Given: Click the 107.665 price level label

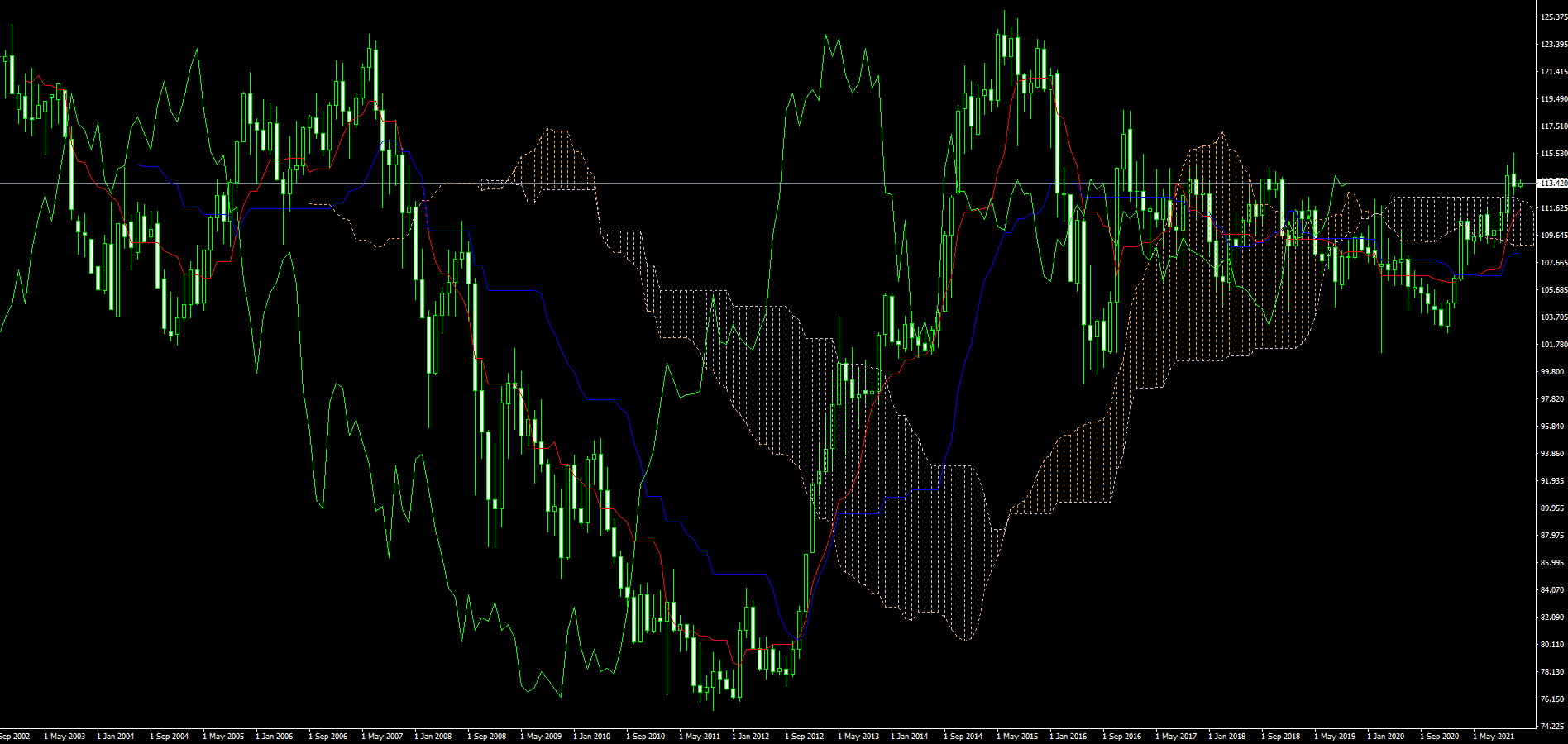Looking at the screenshot, I should coord(1554,262).
